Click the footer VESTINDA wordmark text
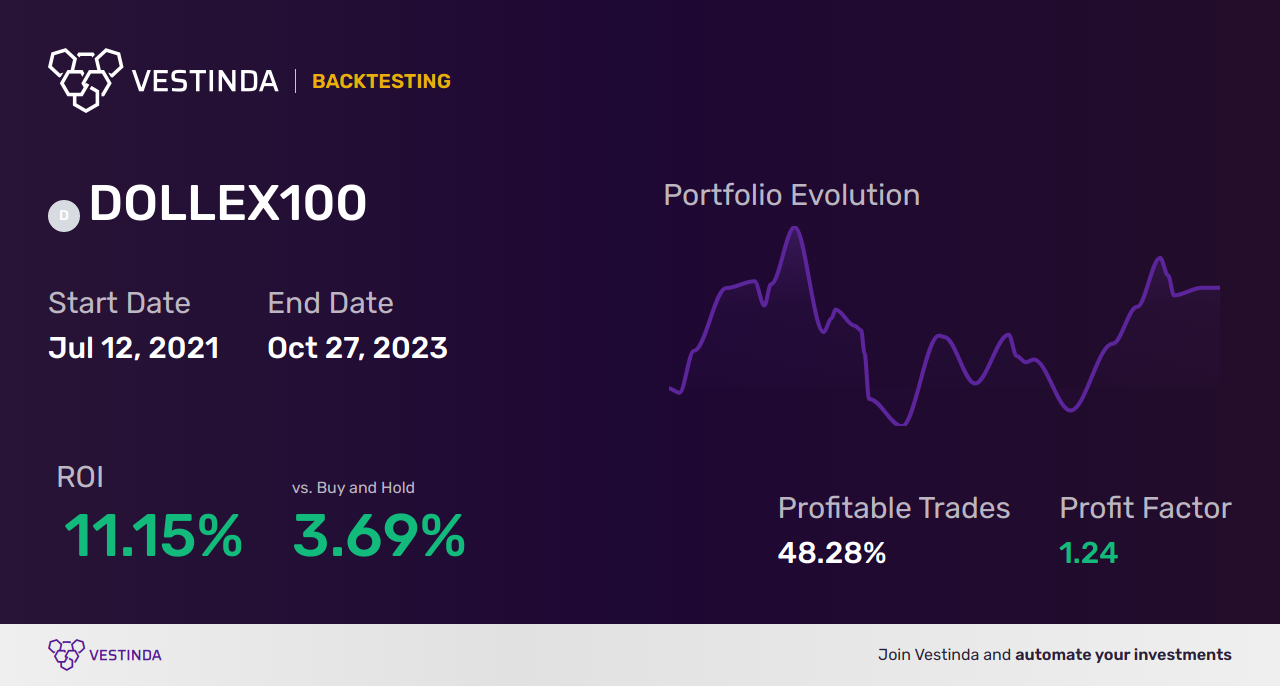1280x686 pixels. pyautogui.click(x=125, y=655)
